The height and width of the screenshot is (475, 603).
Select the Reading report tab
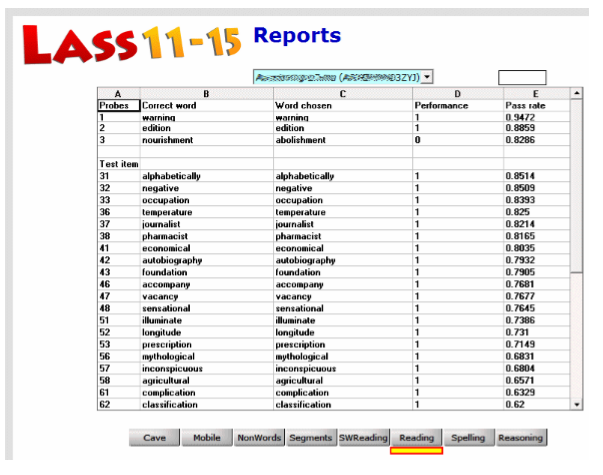click(416, 438)
